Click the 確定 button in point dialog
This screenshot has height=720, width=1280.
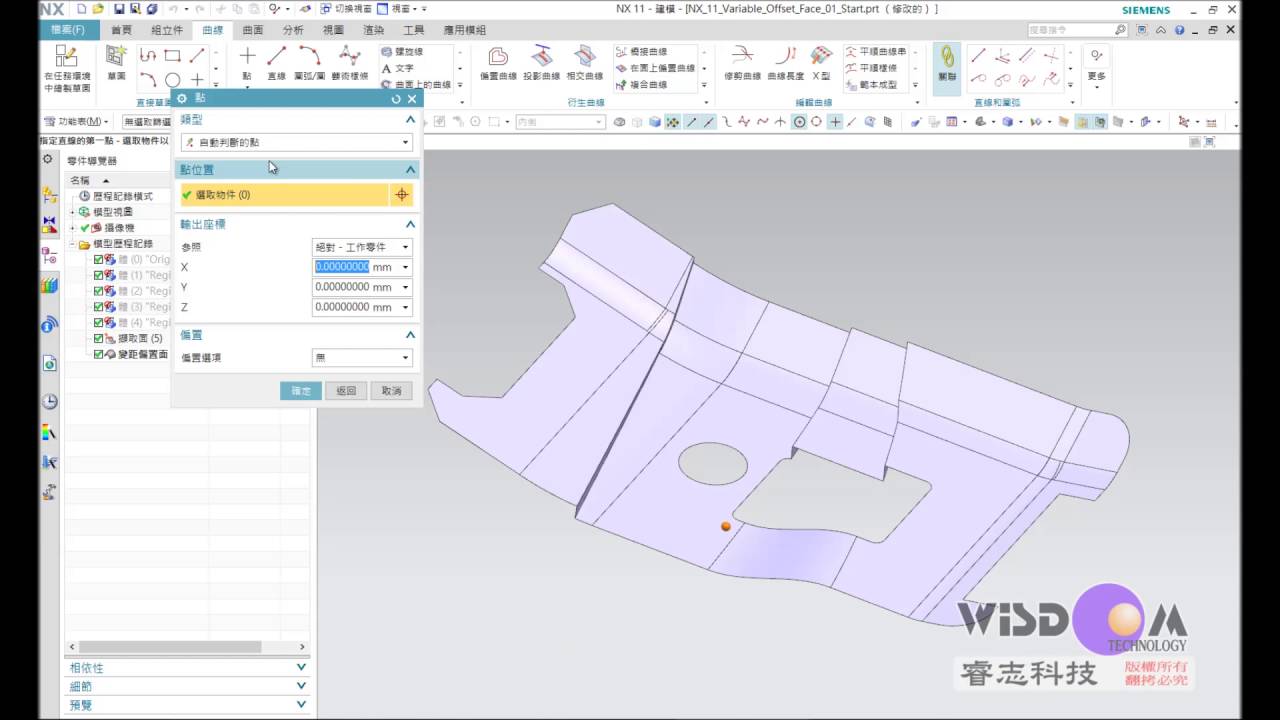(x=301, y=391)
